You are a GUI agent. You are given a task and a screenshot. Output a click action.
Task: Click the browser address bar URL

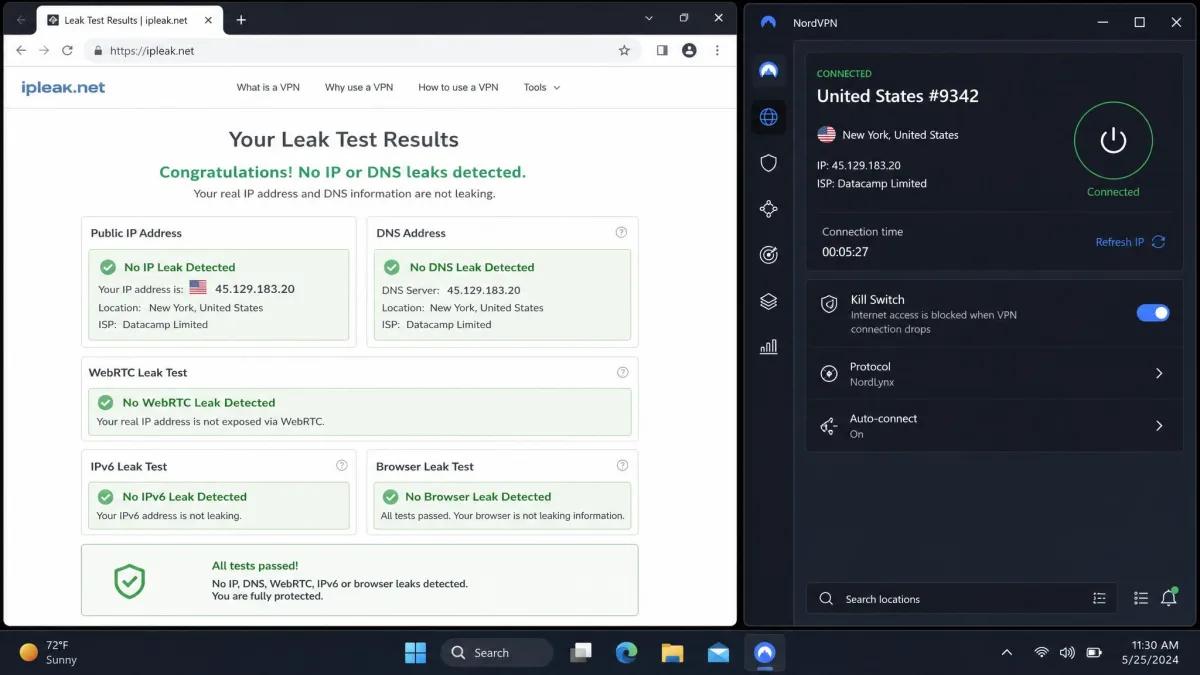(x=151, y=50)
